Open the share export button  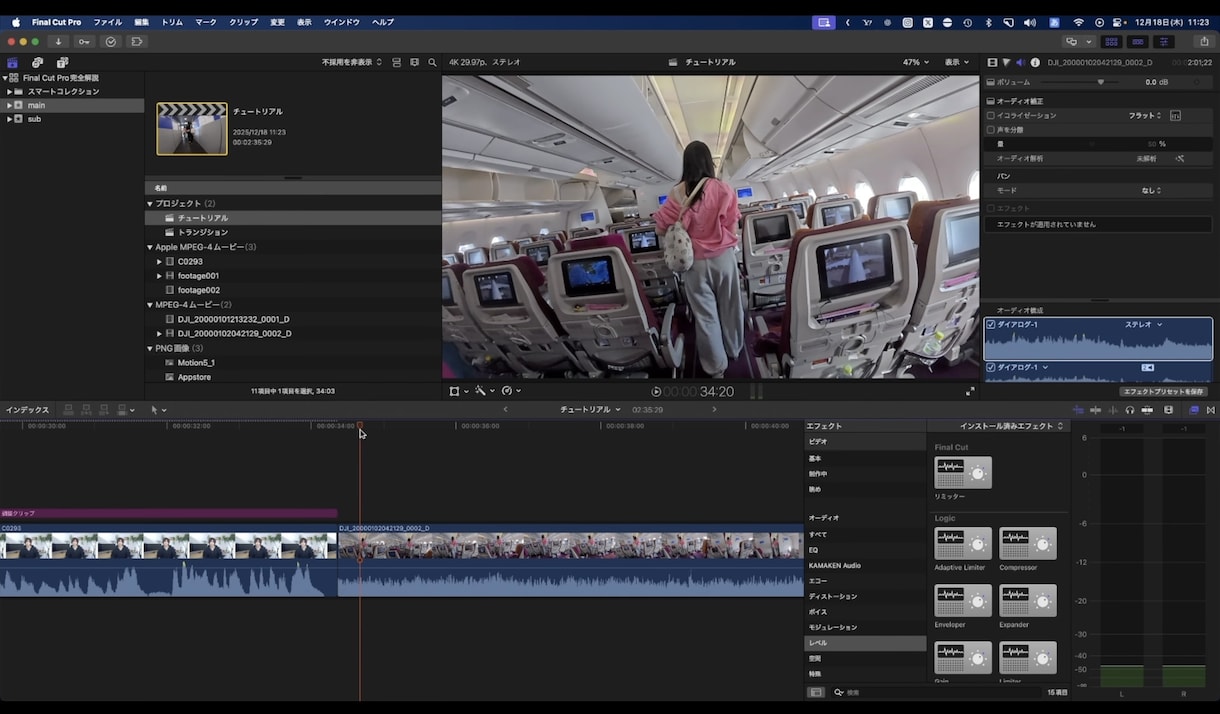tap(1203, 42)
